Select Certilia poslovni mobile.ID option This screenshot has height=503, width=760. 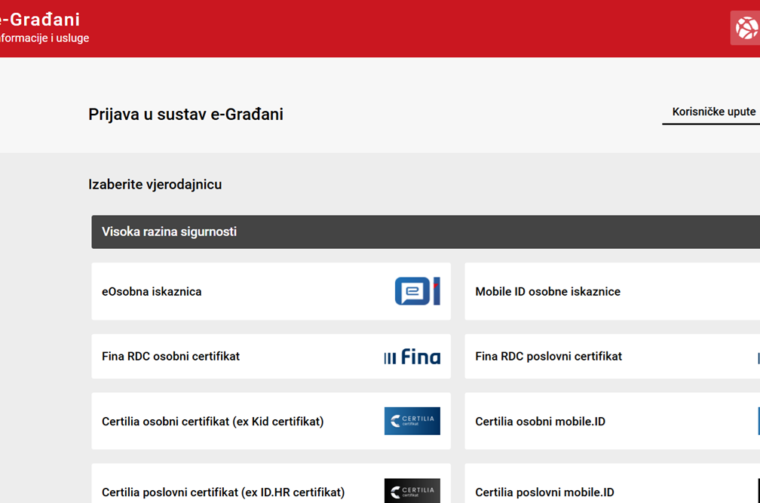coord(544,492)
